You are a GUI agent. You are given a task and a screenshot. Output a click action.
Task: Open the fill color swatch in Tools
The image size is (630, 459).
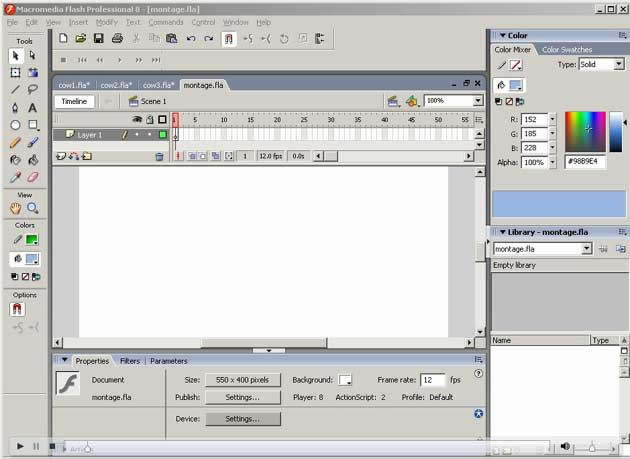tap(32, 259)
